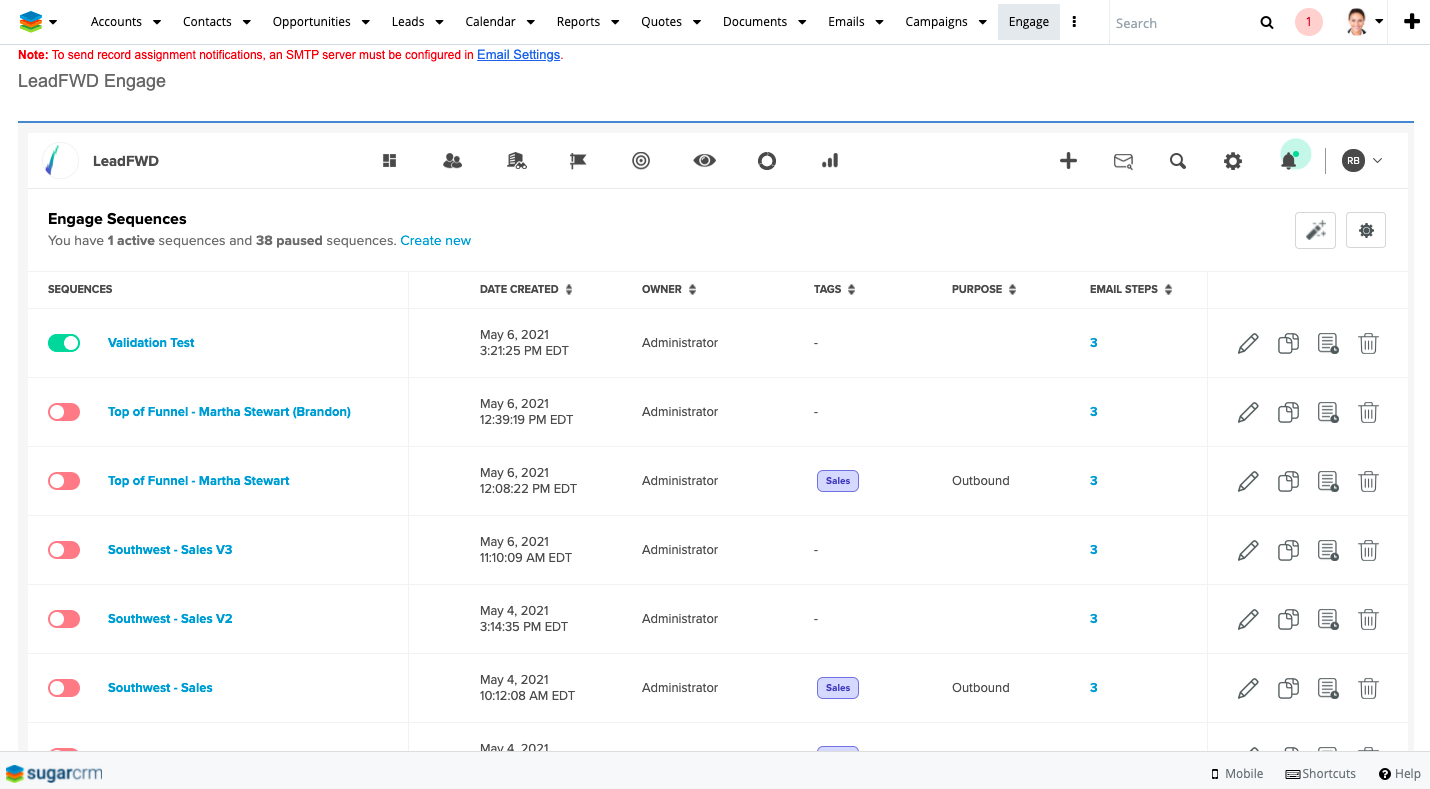Open the LeadFWD gear settings icon
This screenshot has height=789, width=1430.
tap(1233, 160)
